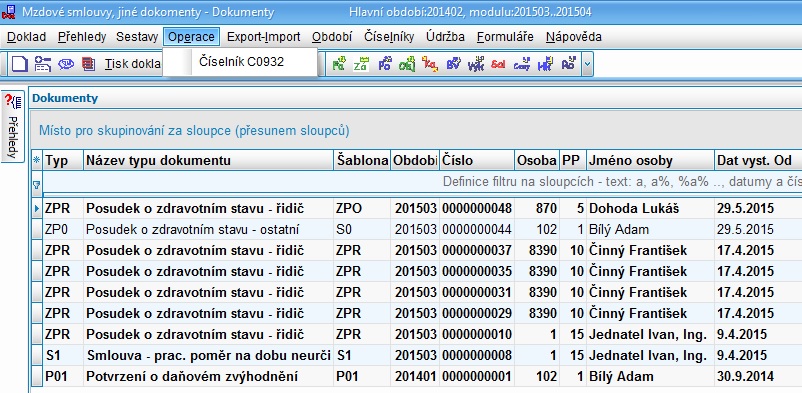Screen dimensions: 802x393
Task: Click date 30.9.2014 in last row
Action: pyautogui.click(x=745, y=377)
